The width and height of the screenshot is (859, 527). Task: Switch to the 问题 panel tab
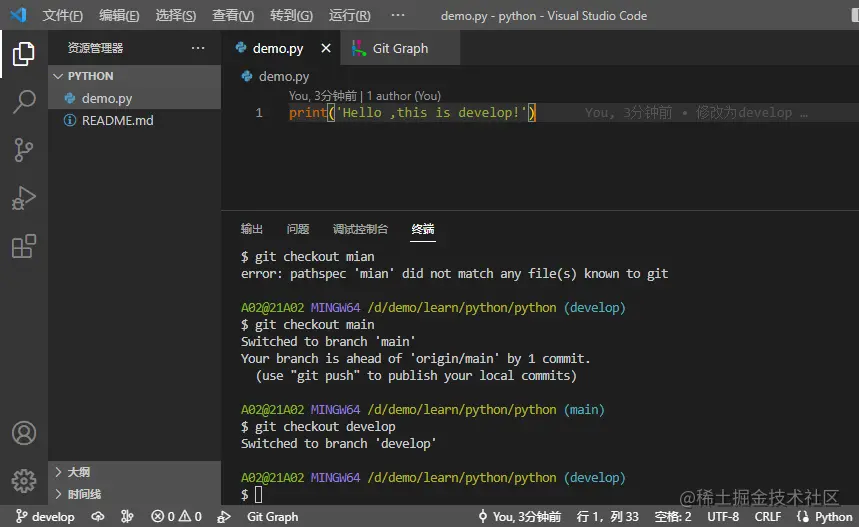tap(298, 228)
